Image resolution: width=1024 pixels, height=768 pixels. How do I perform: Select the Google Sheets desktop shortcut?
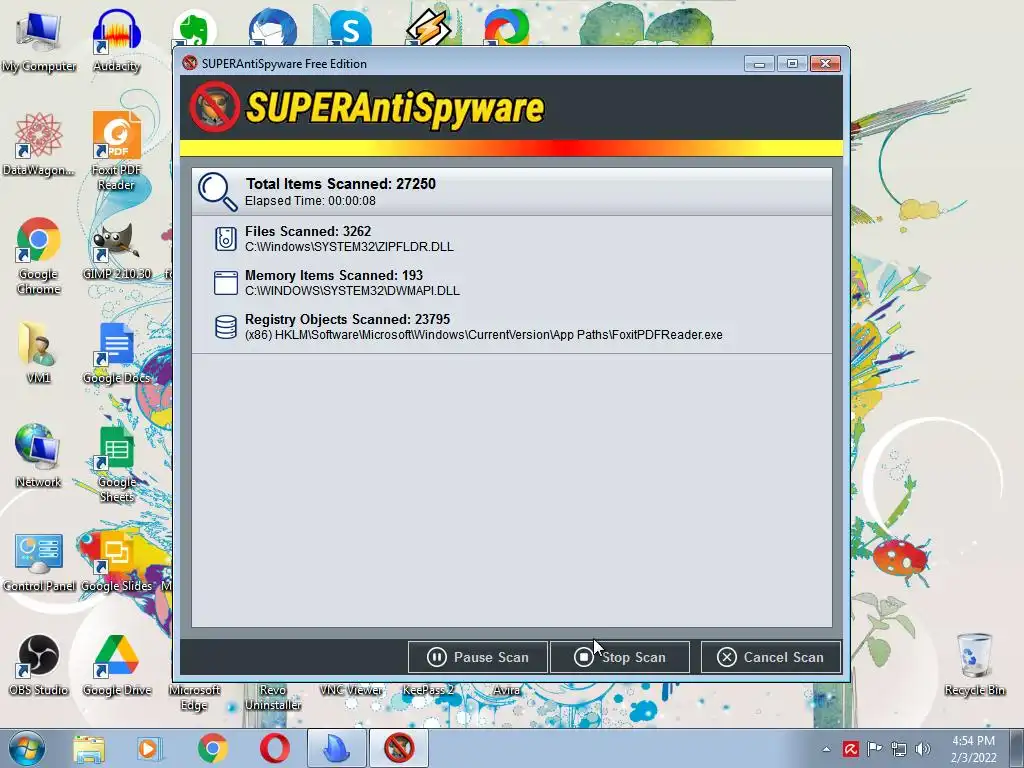[x=116, y=464]
